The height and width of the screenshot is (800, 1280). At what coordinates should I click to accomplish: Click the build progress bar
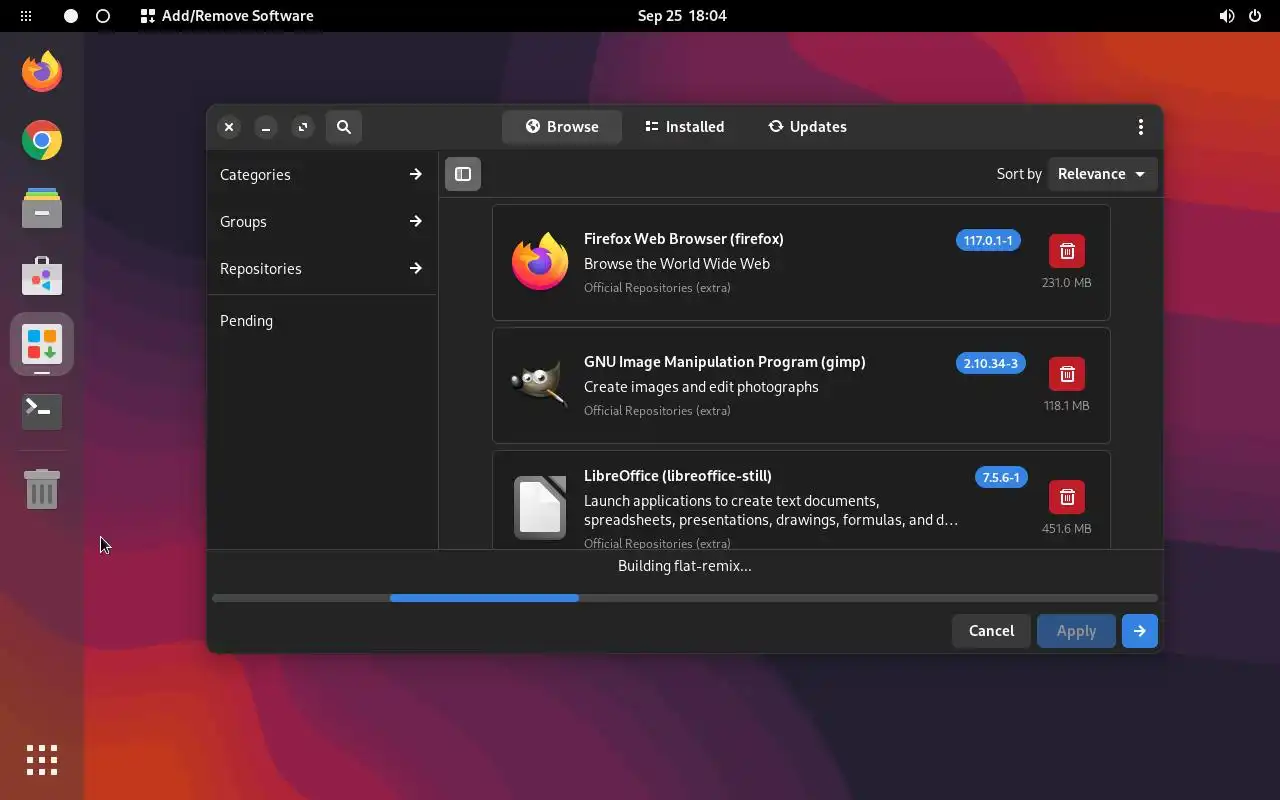pyautogui.click(x=685, y=598)
